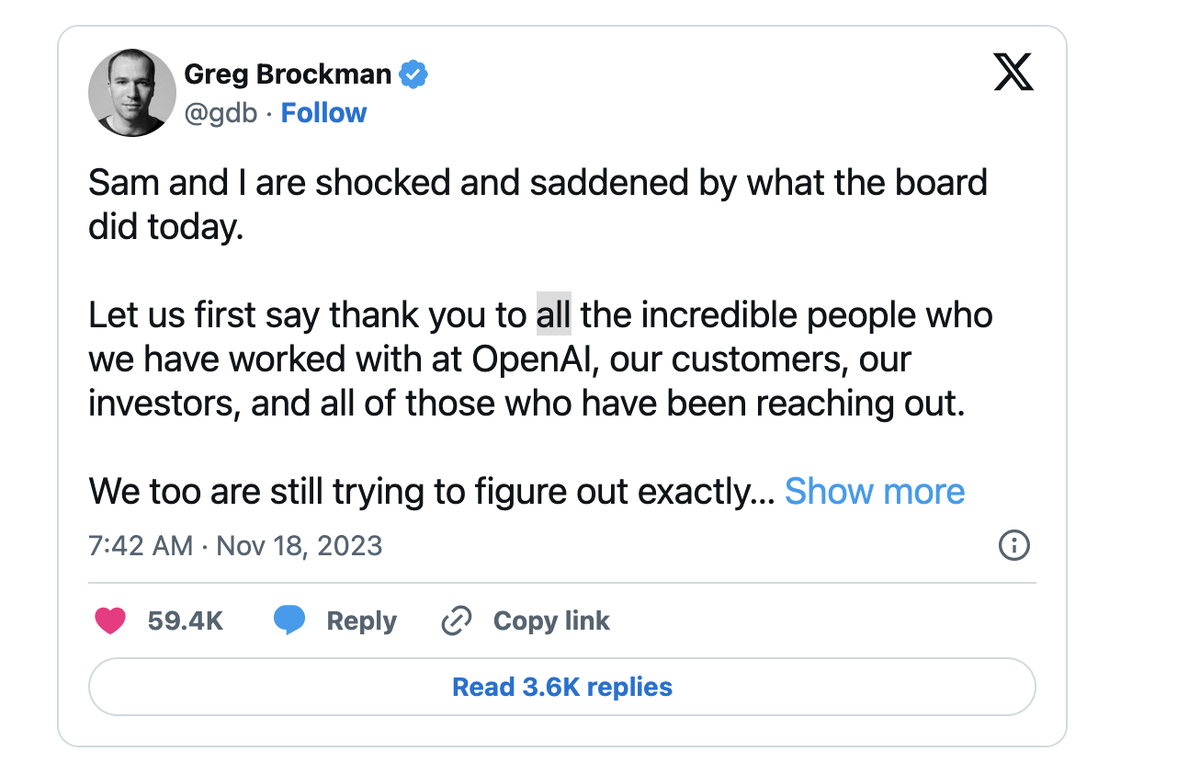Click the blue reply speech bubble icon
The image size is (1200, 763).
(289, 621)
